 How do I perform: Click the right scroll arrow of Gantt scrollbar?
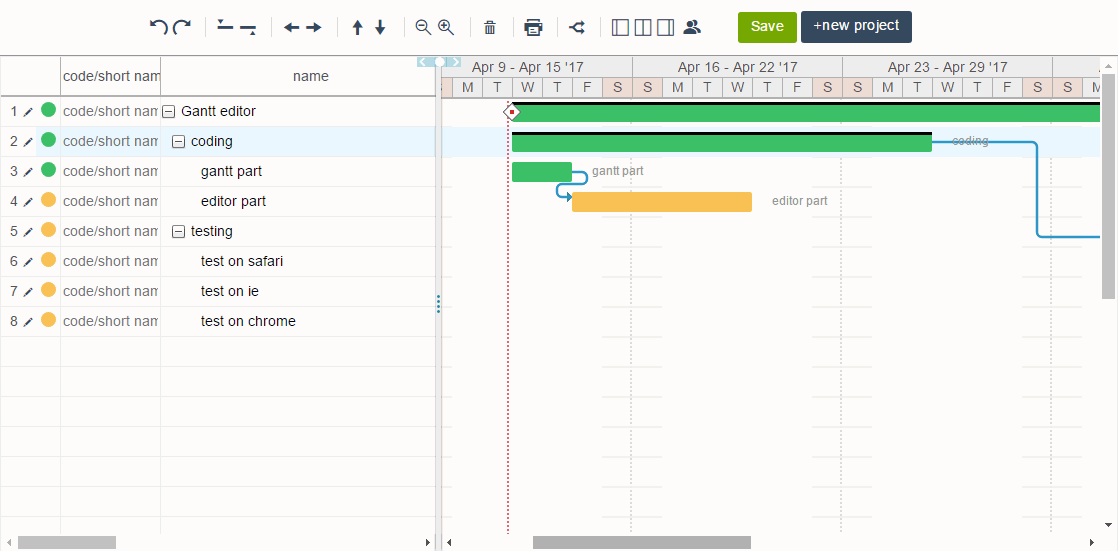point(1092,543)
